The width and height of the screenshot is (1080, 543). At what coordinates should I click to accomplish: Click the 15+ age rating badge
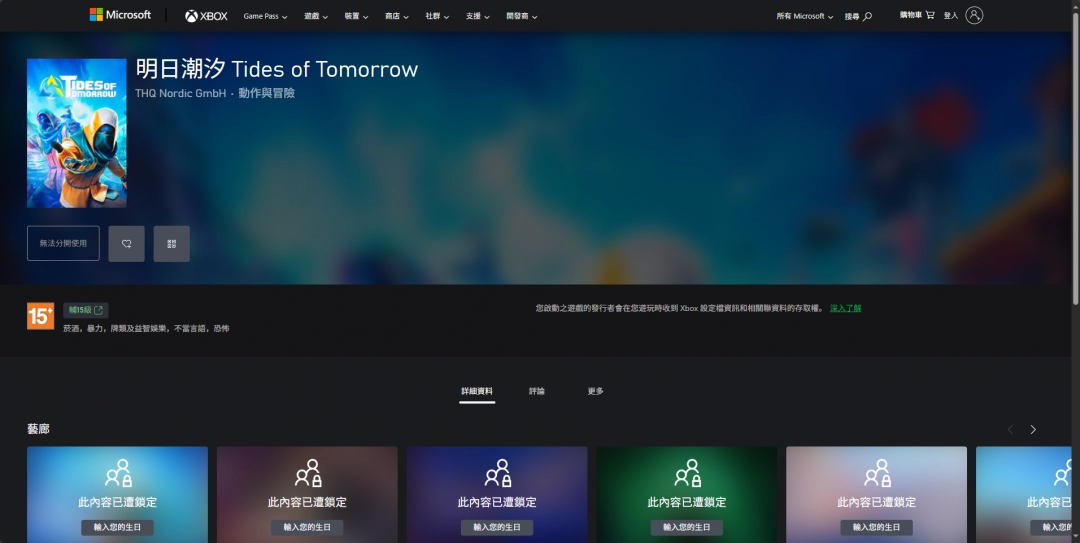pos(40,316)
